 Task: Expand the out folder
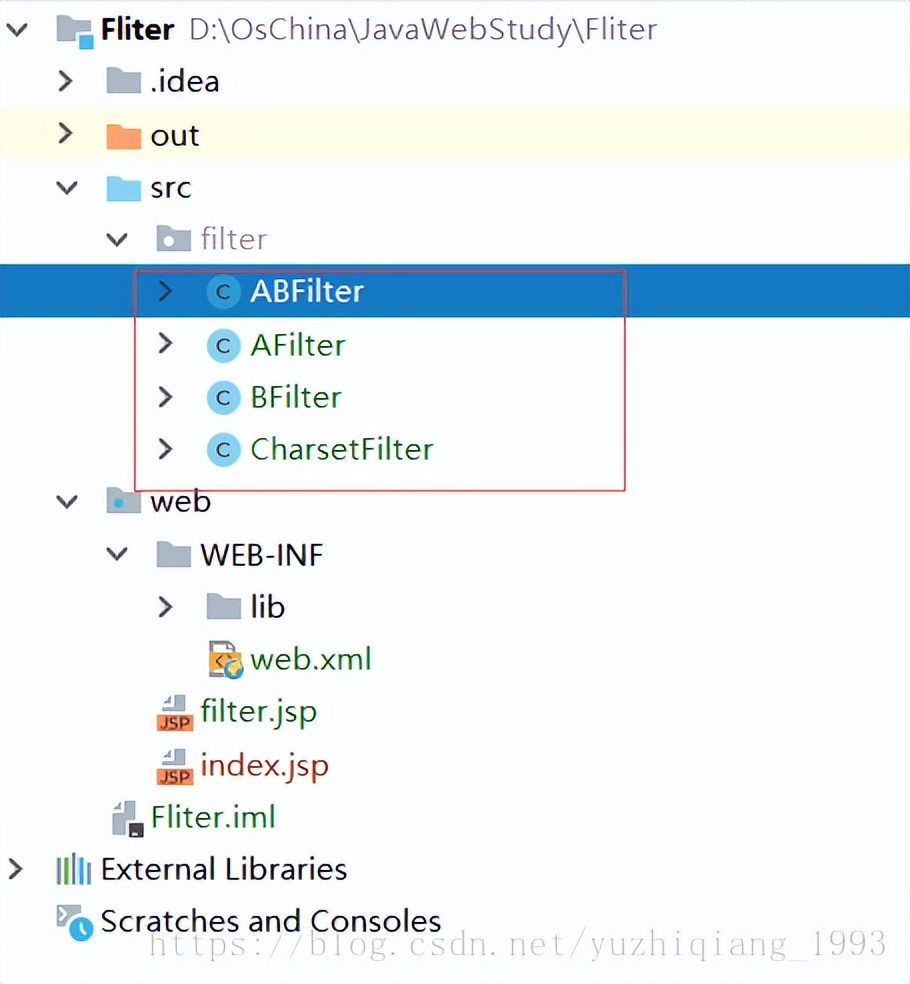tap(65, 133)
